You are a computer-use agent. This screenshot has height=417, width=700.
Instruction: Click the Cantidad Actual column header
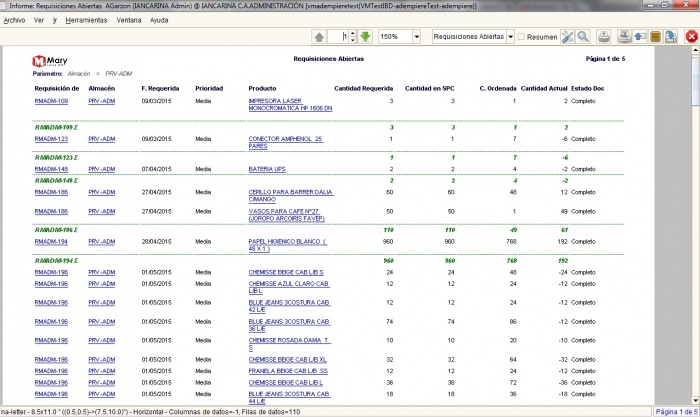(x=544, y=88)
